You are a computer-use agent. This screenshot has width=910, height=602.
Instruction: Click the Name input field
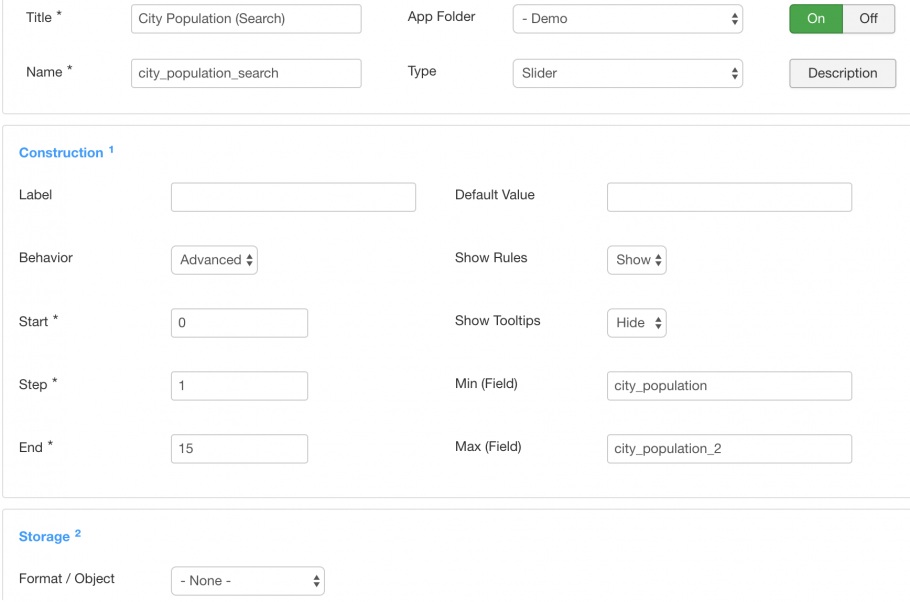pyautogui.click(x=246, y=73)
